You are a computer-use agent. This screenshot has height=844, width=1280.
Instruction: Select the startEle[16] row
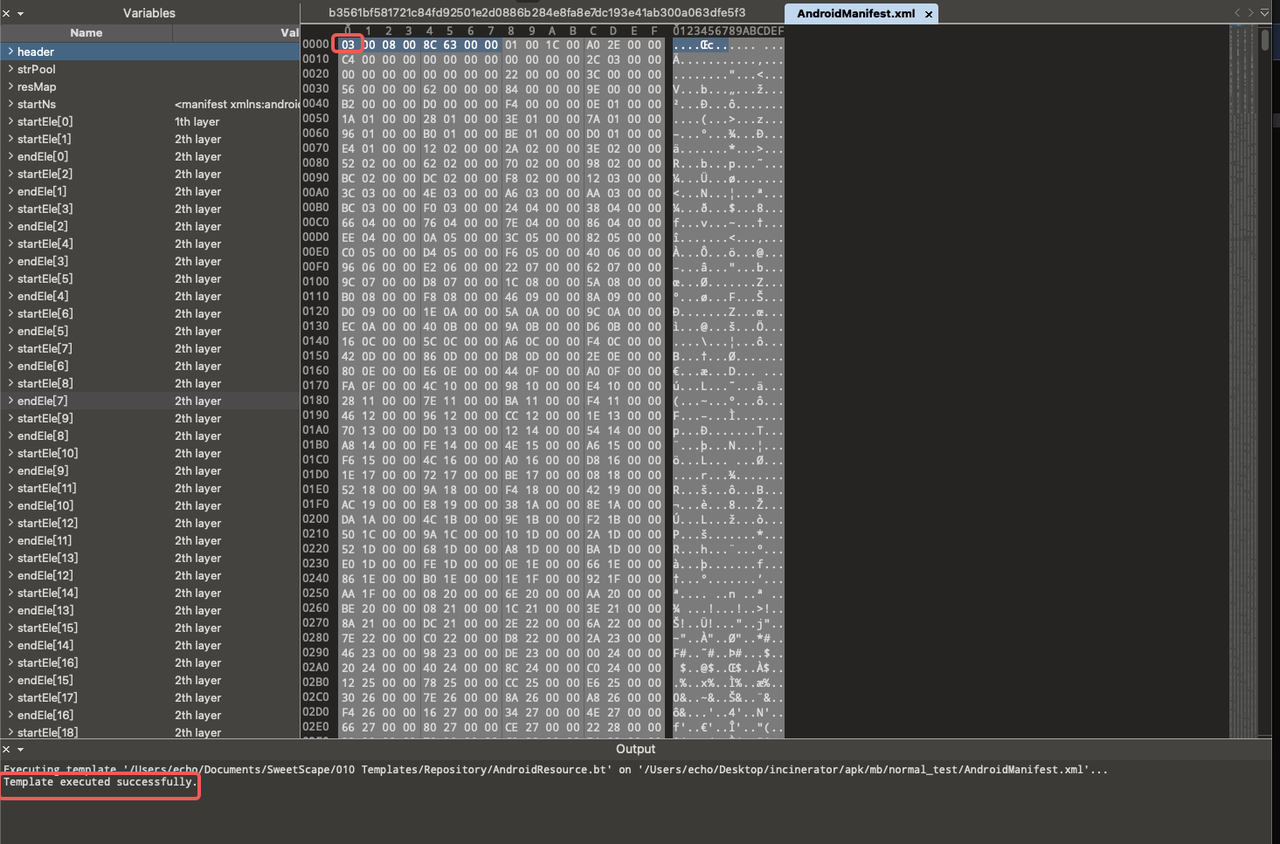click(x=150, y=663)
